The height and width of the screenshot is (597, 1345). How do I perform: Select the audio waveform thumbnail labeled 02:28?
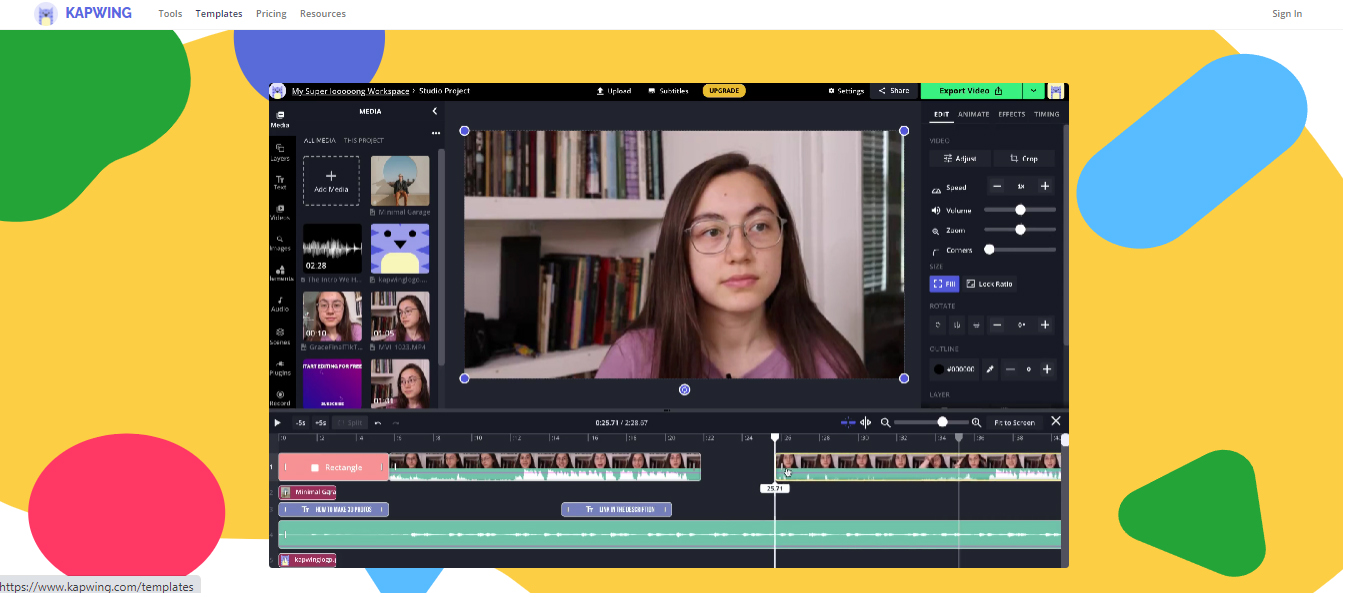(x=332, y=248)
